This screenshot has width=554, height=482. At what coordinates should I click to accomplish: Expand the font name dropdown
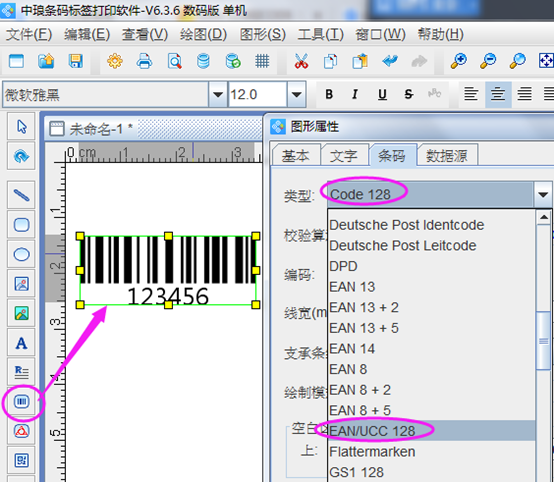[x=218, y=94]
